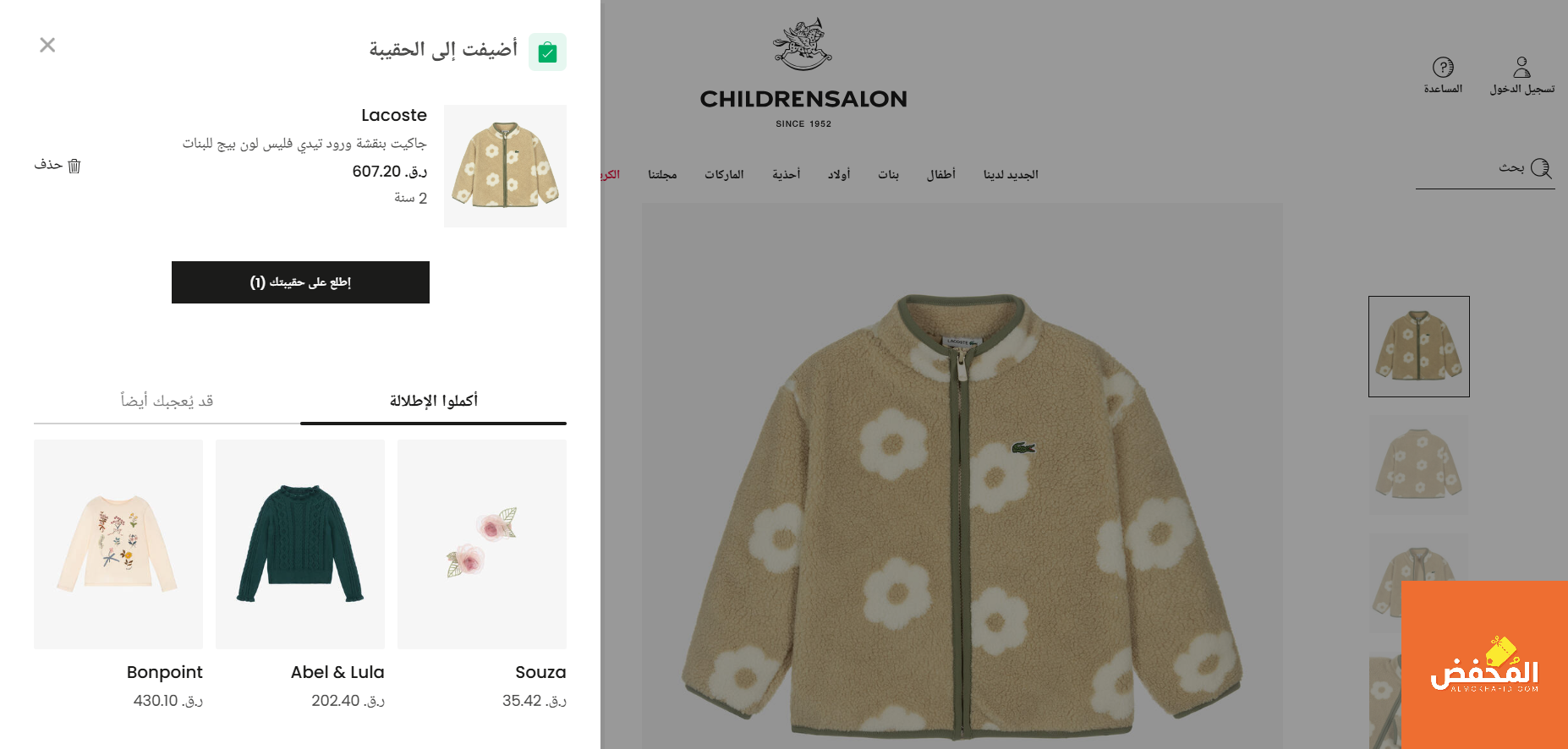Click the orange Almokhafid coupon badge
The image size is (1568, 749).
[1484, 664]
